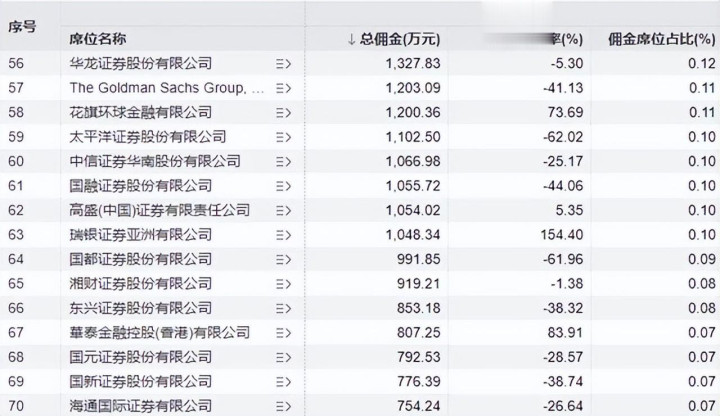Open details icon for 瑞银证券亚洲有限公司
Image resolution: width=720 pixels, height=416 pixels.
283,235
